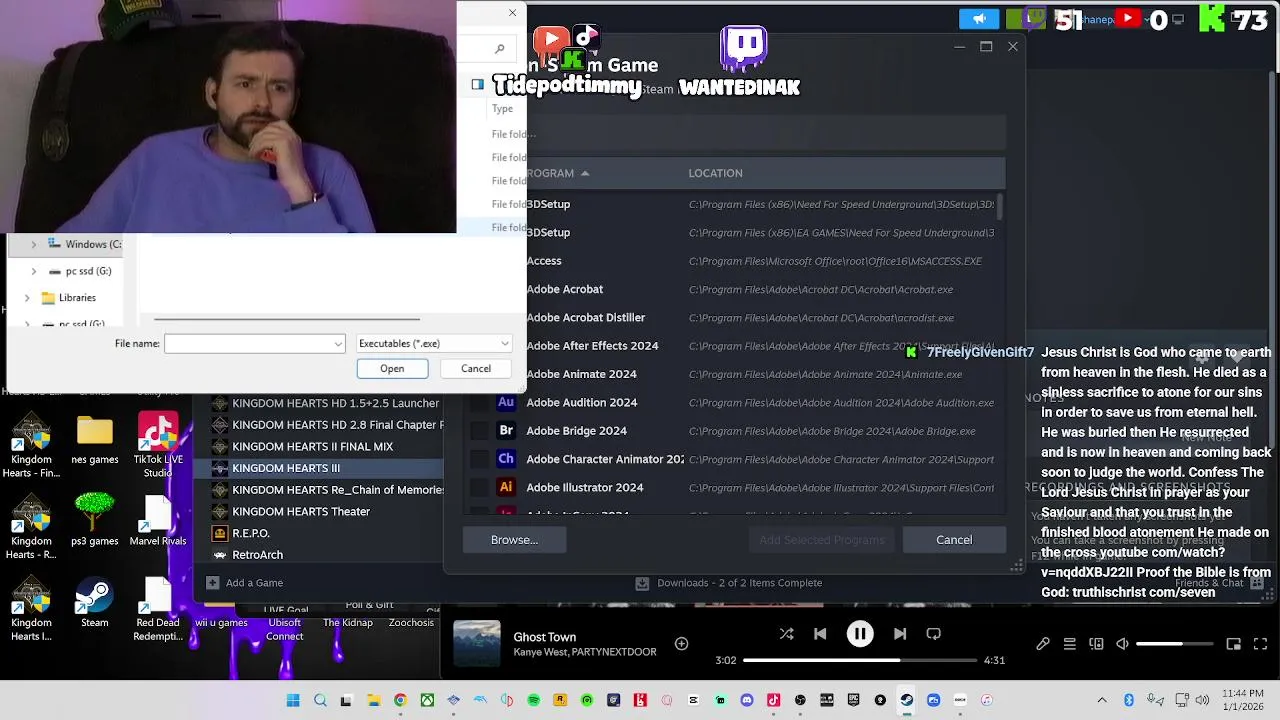Image resolution: width=1280 pixels, height=720 pixels.
Task: Click the Open button in file dialog
Action: (392, 369)
